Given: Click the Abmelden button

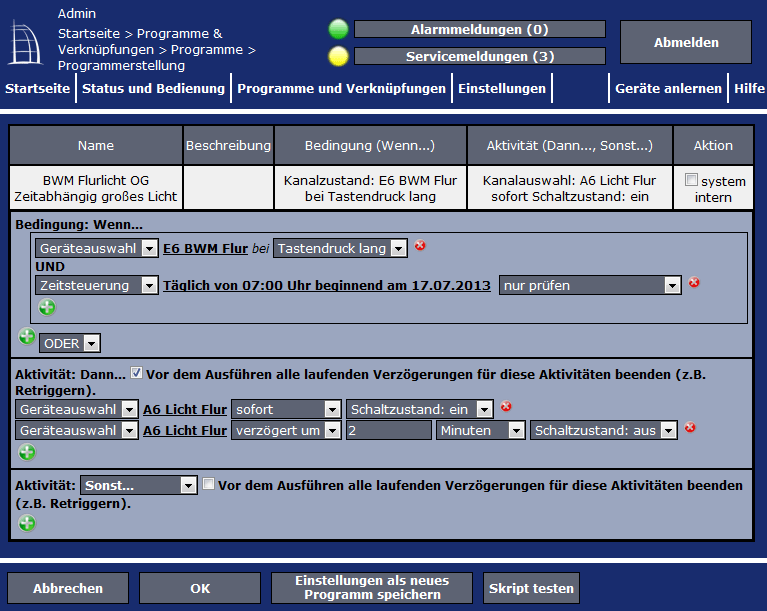Looking at the screenshot, I should pyautogui.click(x=686, y=43).
